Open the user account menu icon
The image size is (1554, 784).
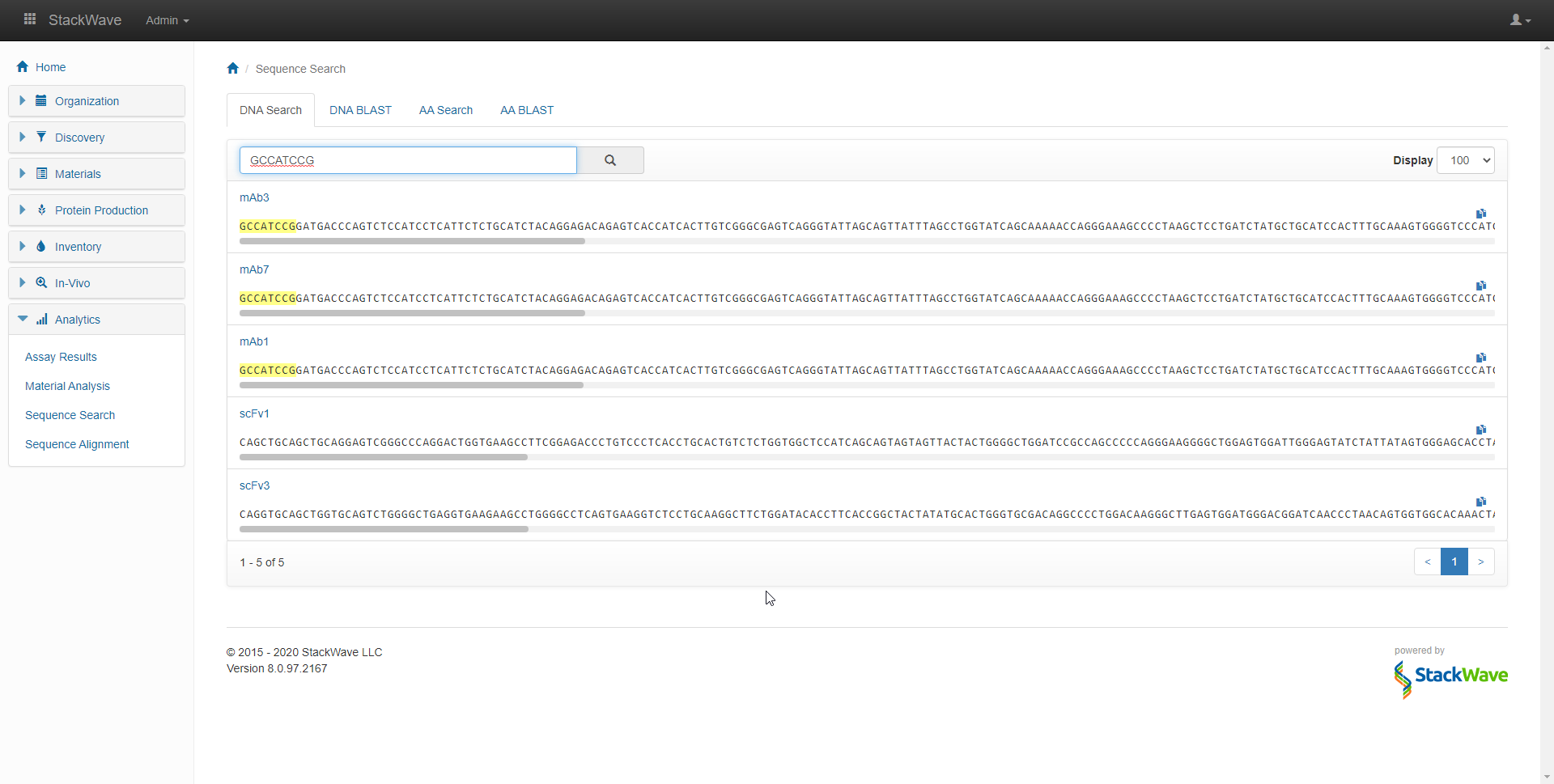click(1519, 20)
